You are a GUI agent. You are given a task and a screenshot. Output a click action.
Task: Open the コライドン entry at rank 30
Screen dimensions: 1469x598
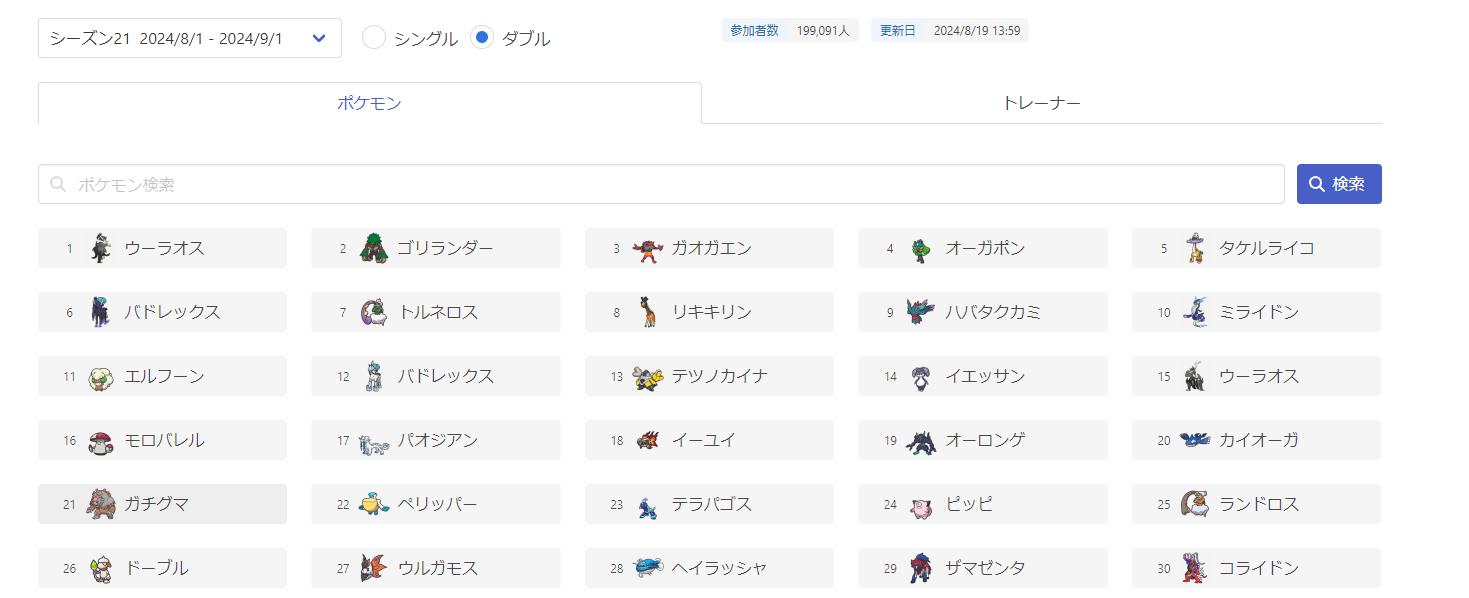pos(1256,568)
